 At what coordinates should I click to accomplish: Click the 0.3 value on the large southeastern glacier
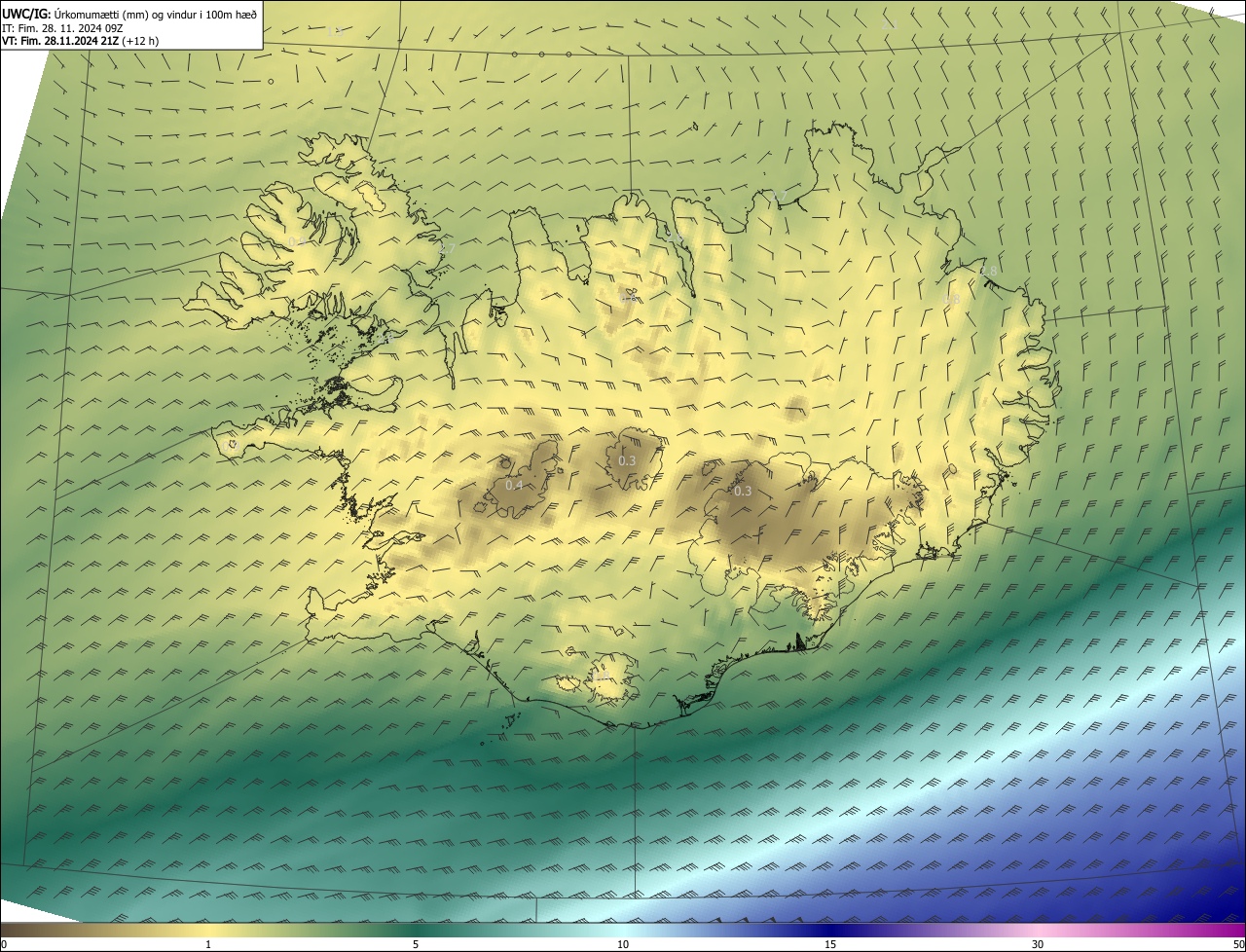(743, 492)
